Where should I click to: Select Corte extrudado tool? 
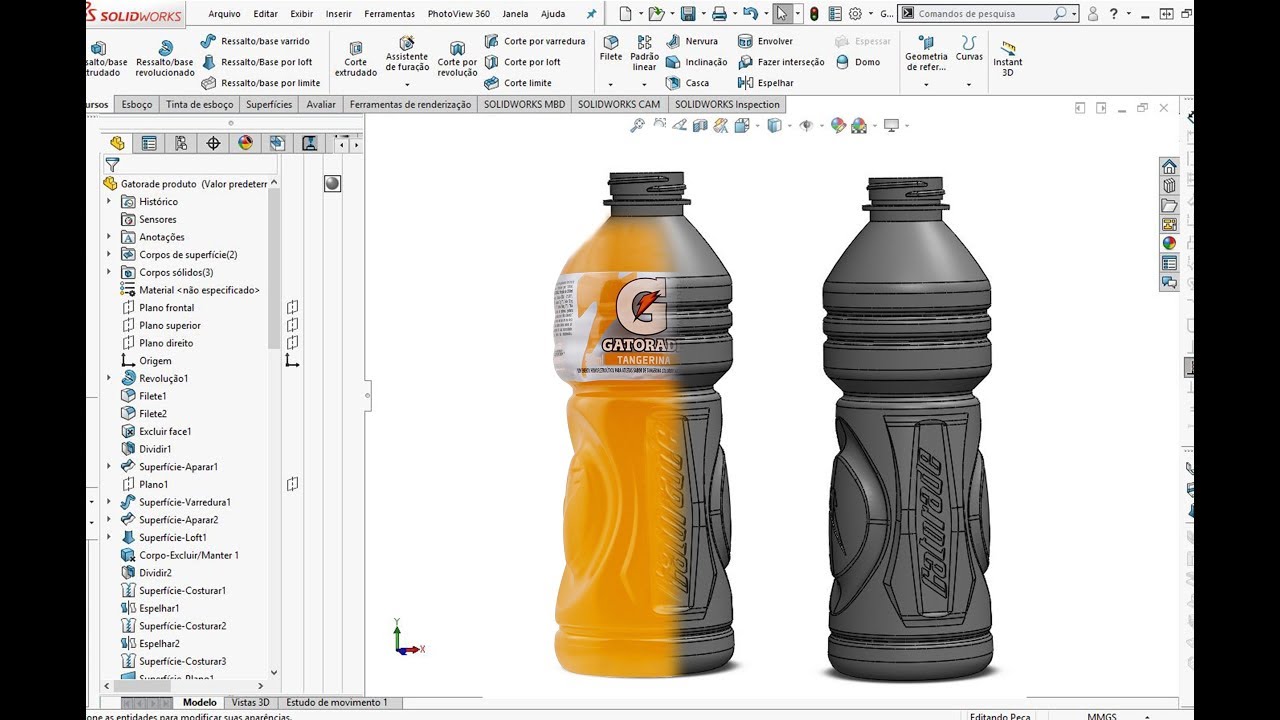pyautogui.click(x=356, y=59)
